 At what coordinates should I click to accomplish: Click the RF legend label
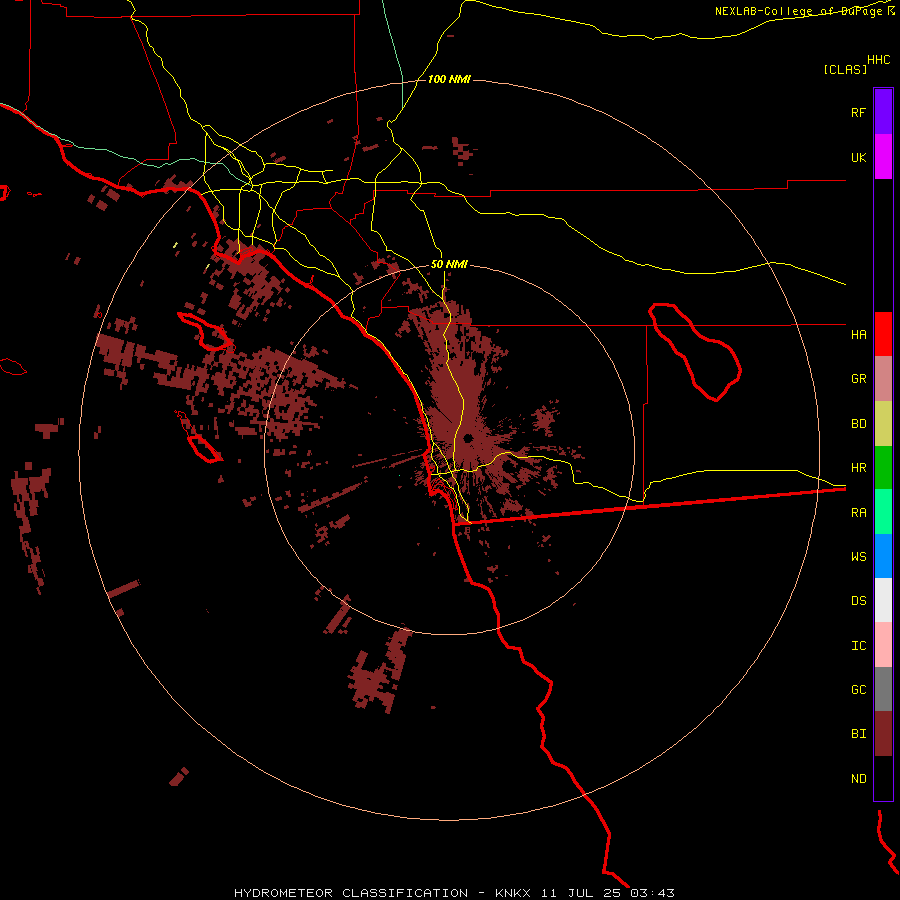click(858, 112)
